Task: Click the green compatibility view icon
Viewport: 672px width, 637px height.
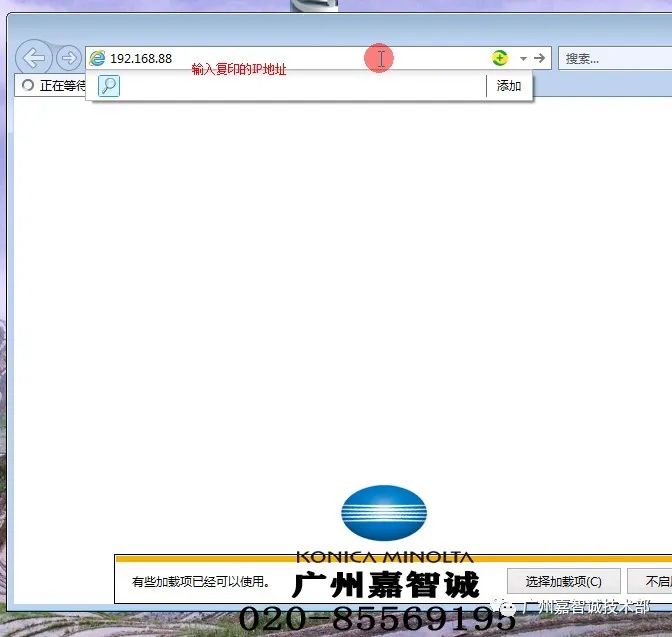Action: (499, 58)
